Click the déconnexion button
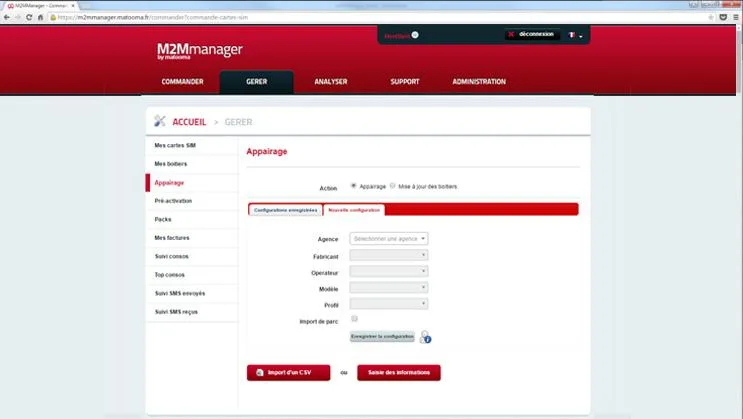The height and width of the screenshot is (419, 743). click(x=532, y=35)
